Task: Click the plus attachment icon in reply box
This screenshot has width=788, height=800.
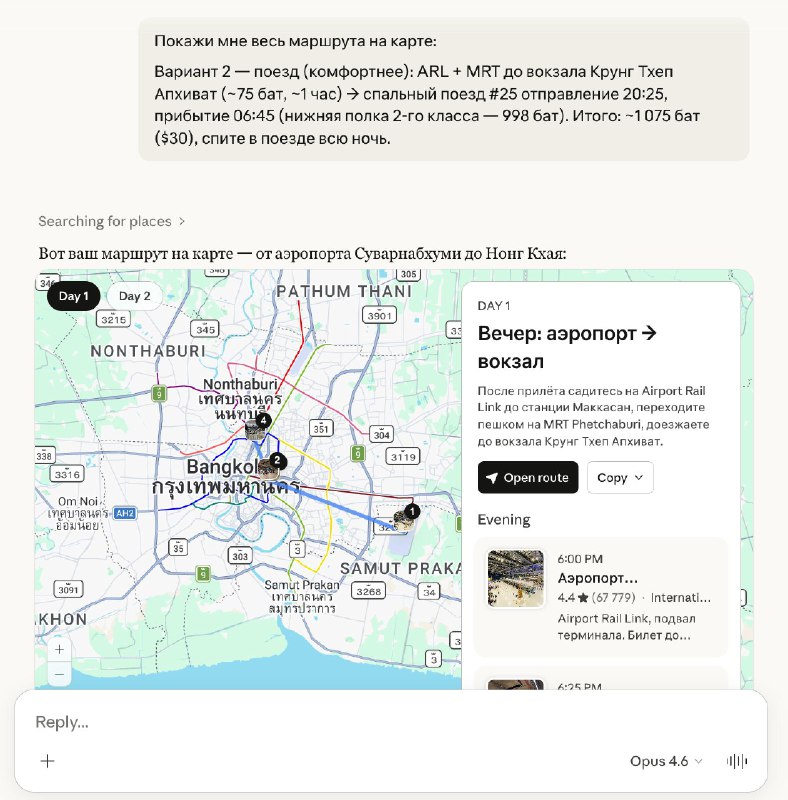Action: [47, 761]
